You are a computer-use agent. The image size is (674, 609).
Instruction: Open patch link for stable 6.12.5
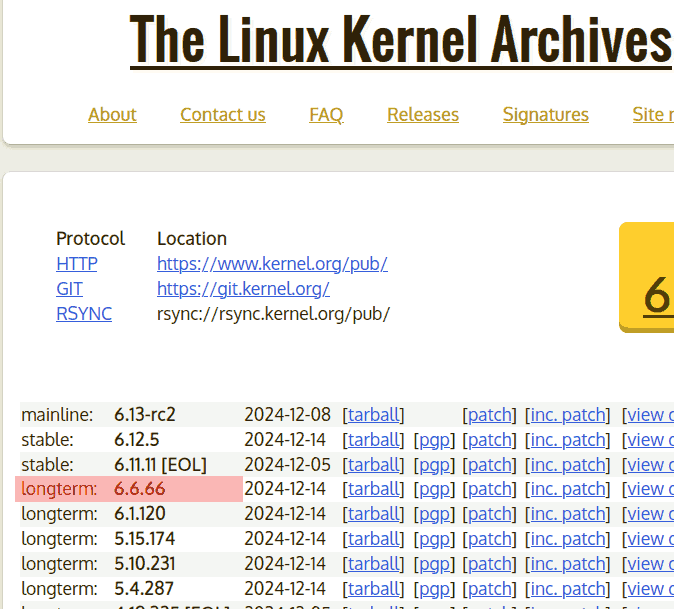click(490, 440)
